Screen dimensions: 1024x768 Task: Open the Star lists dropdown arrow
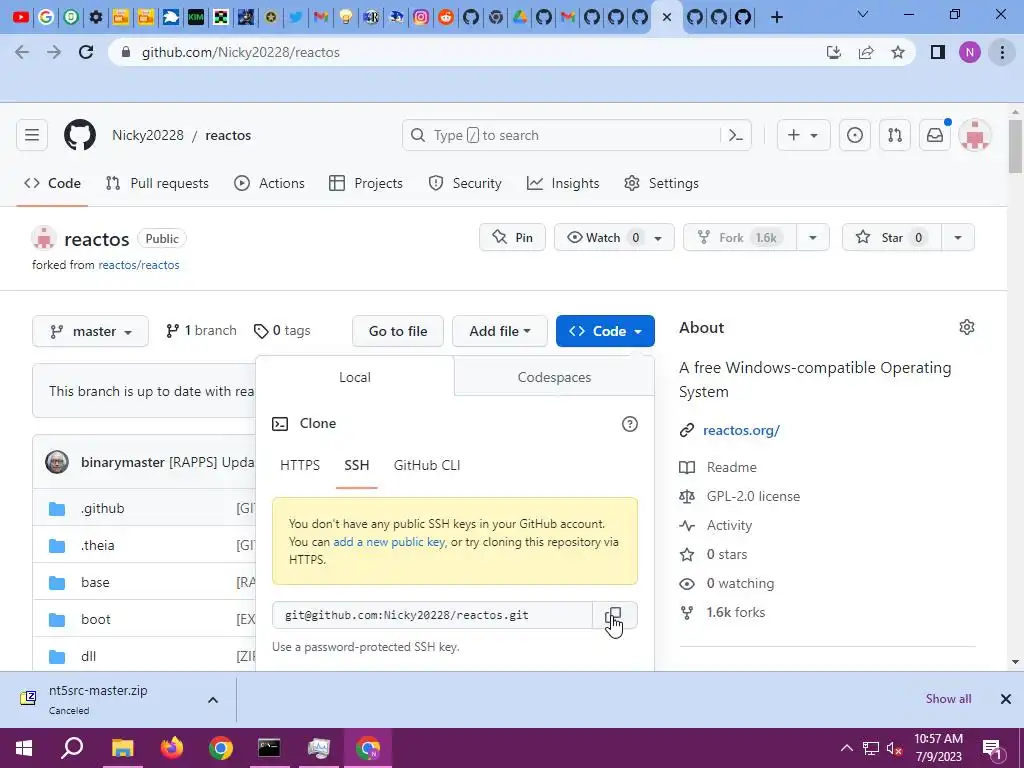coord(957,238)
